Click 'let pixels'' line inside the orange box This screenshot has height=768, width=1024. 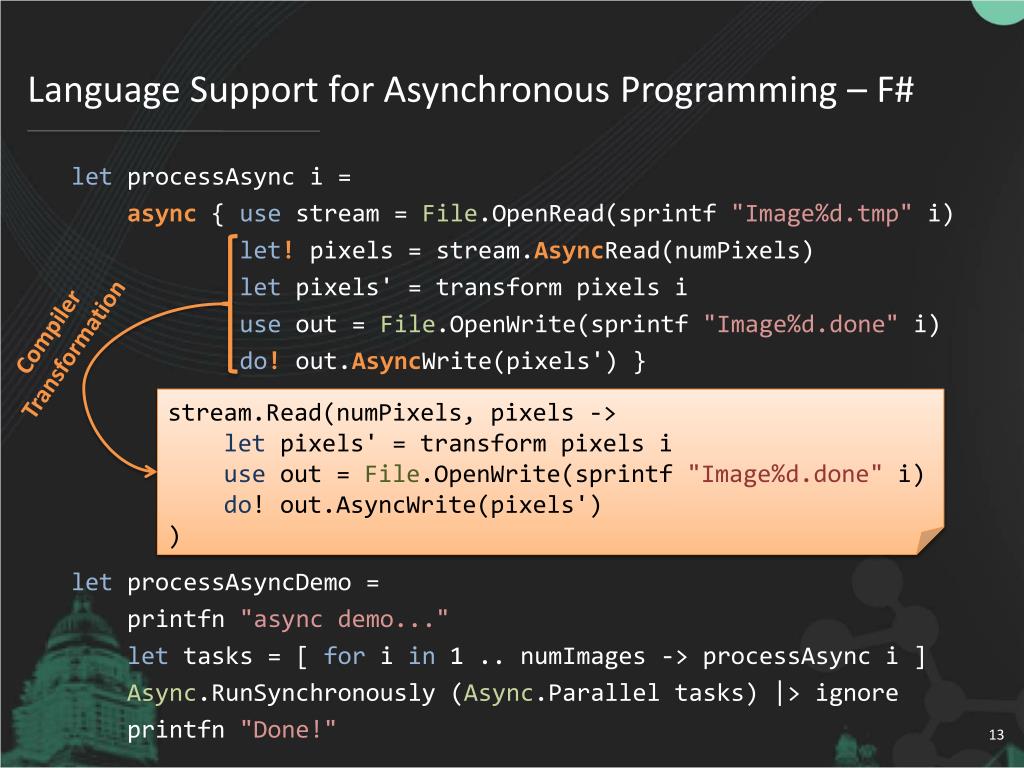(447, 444)
